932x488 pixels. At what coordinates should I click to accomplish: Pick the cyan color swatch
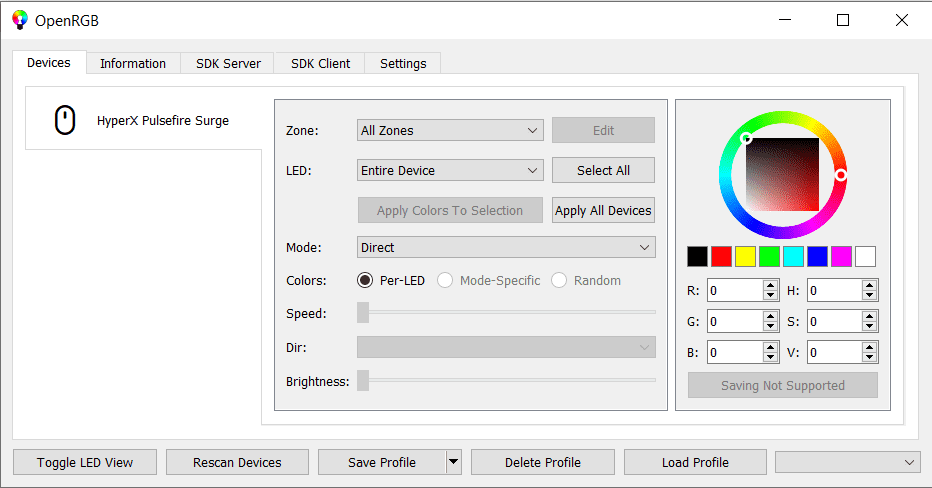pos(794,257)
